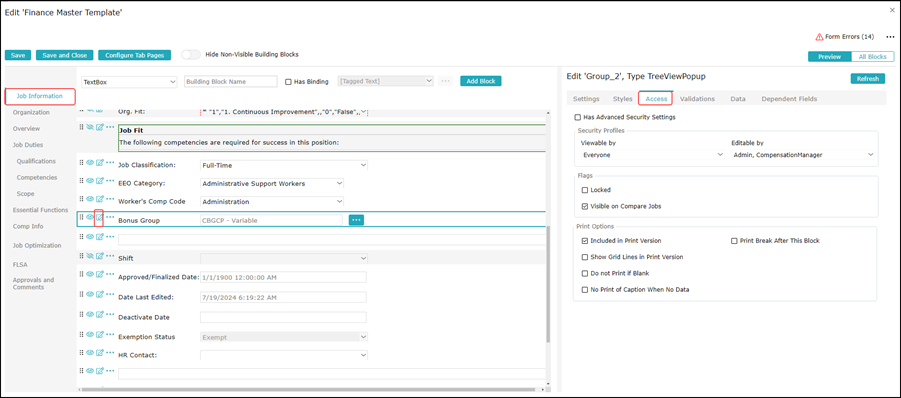
Task: Click the Save button
Action: point(18,55)
